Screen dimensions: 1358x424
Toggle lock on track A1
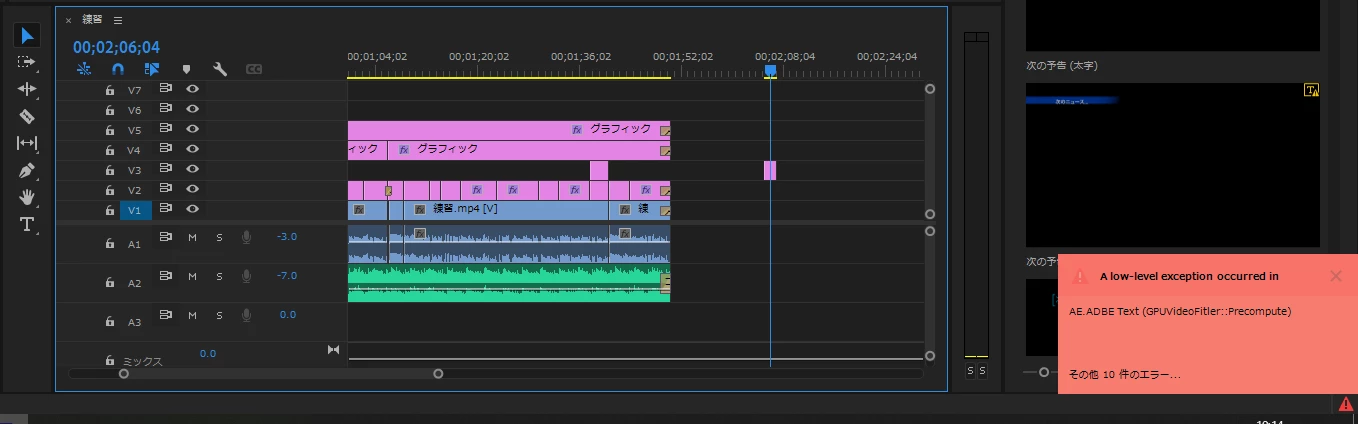[x=110, y=244]
